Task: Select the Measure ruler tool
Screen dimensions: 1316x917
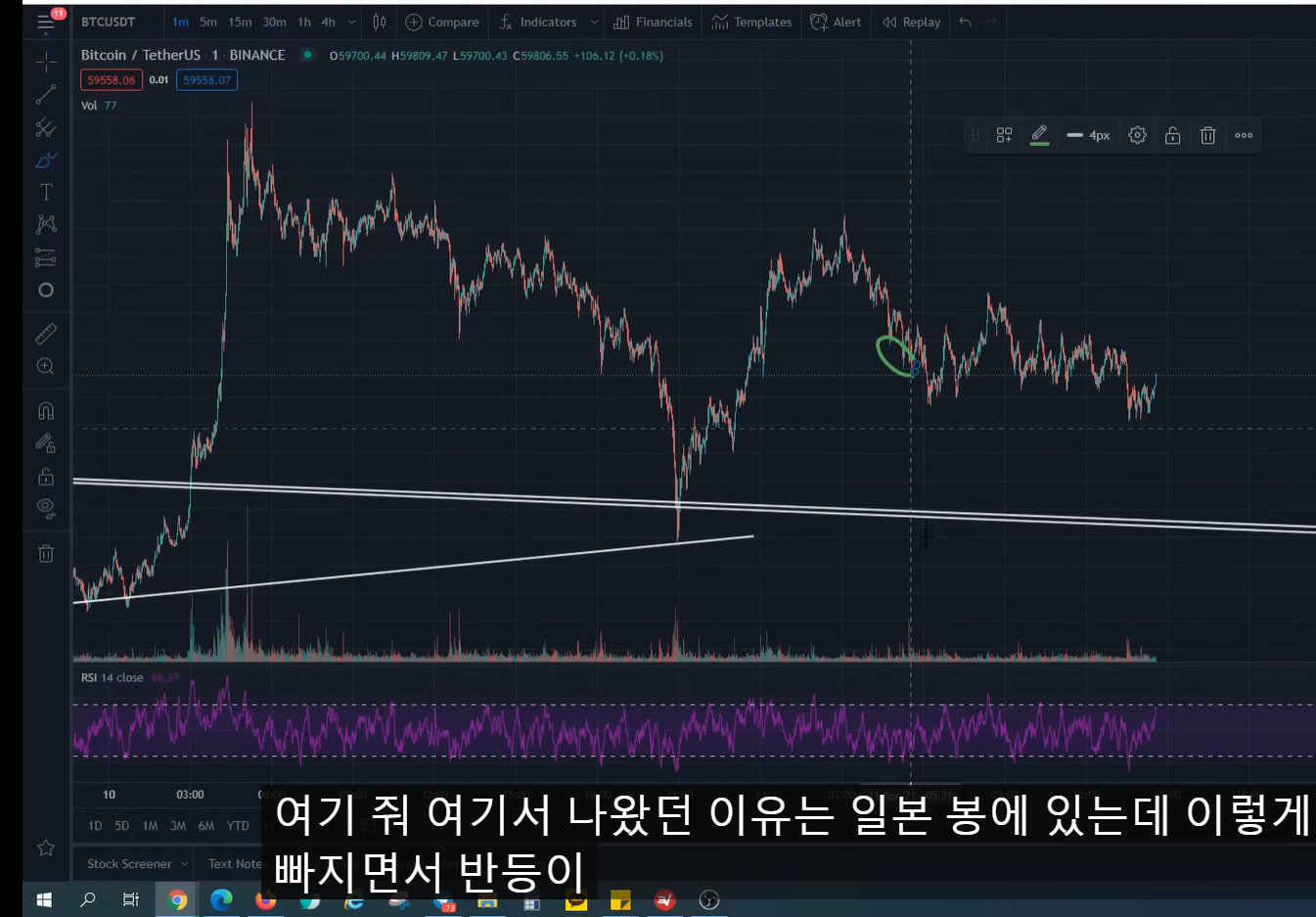Action: pyautogui.click(x=46, y=334)
